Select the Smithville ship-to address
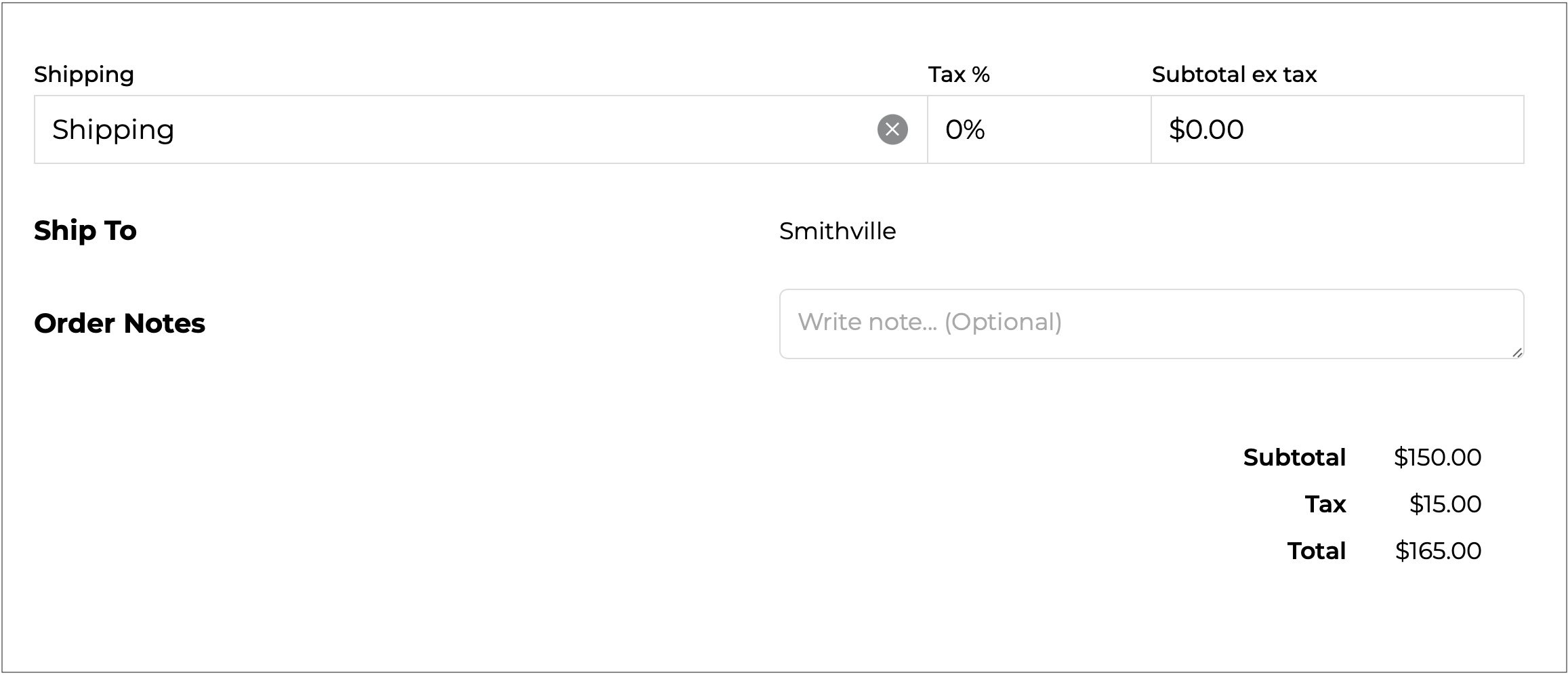This screenshot has width=1568, height=675. tap(838, 231)
